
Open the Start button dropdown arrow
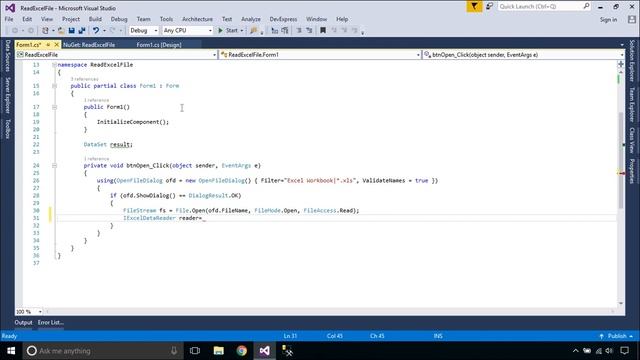(x=242, y=31)
